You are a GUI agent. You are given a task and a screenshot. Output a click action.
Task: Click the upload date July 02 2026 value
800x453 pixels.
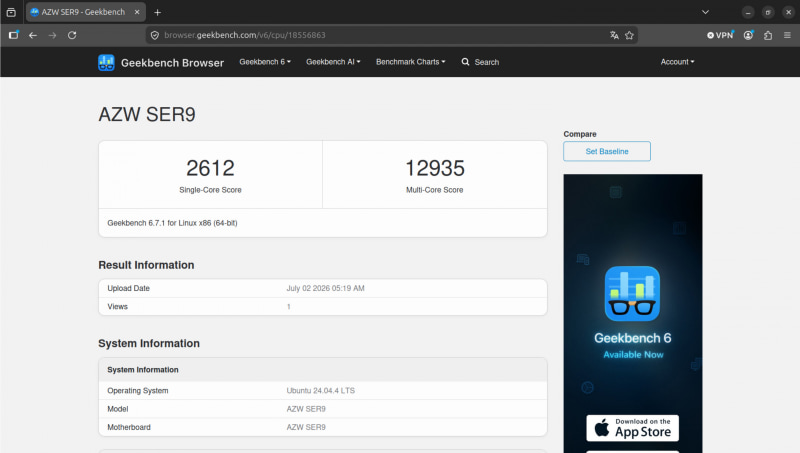(326, 288)
